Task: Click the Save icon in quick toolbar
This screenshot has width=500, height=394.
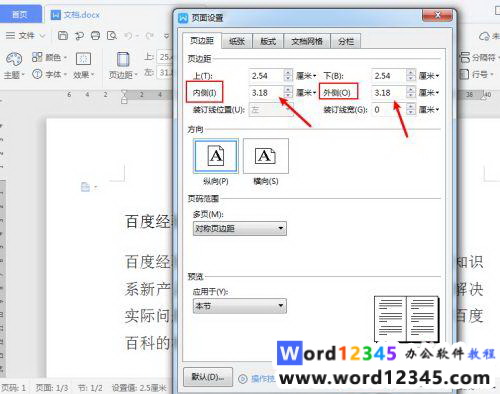Action: (x=63, y=35)
